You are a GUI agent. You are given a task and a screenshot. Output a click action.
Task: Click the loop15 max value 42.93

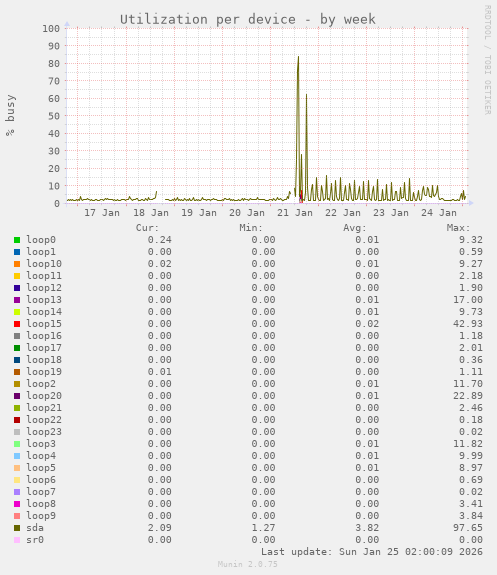click(468, 324)
